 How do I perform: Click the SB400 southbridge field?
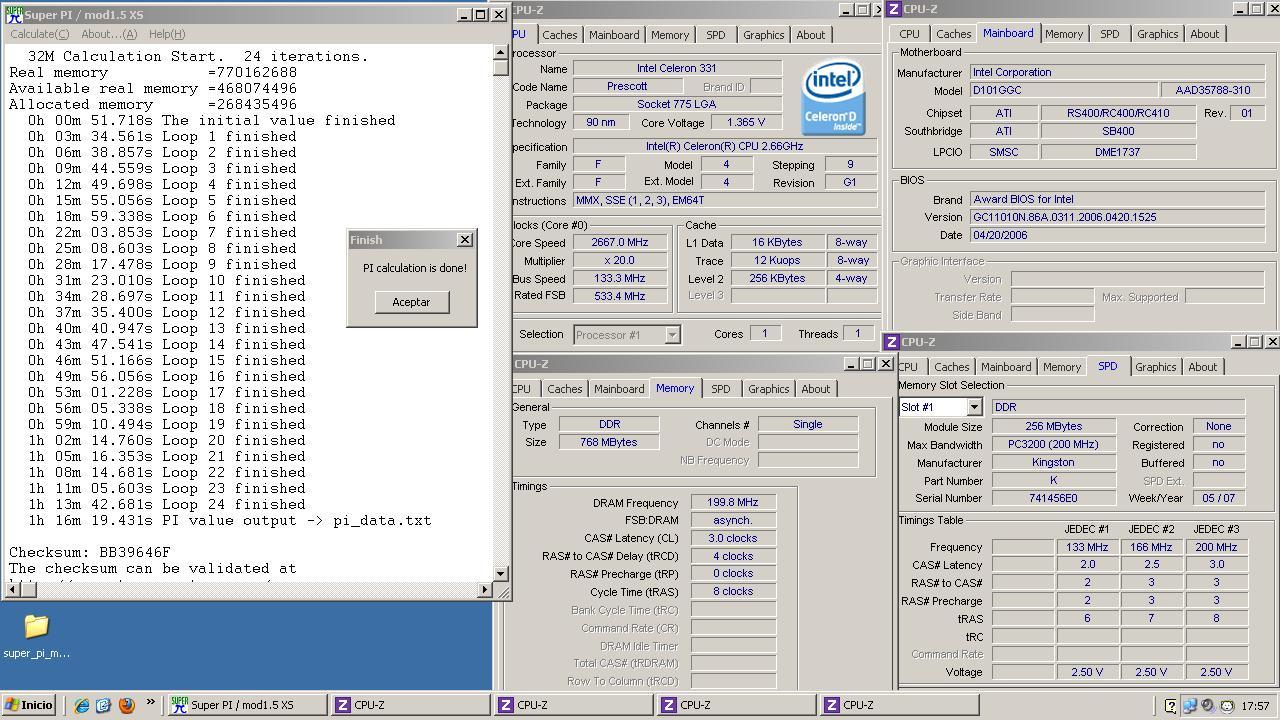point(1118,131)
